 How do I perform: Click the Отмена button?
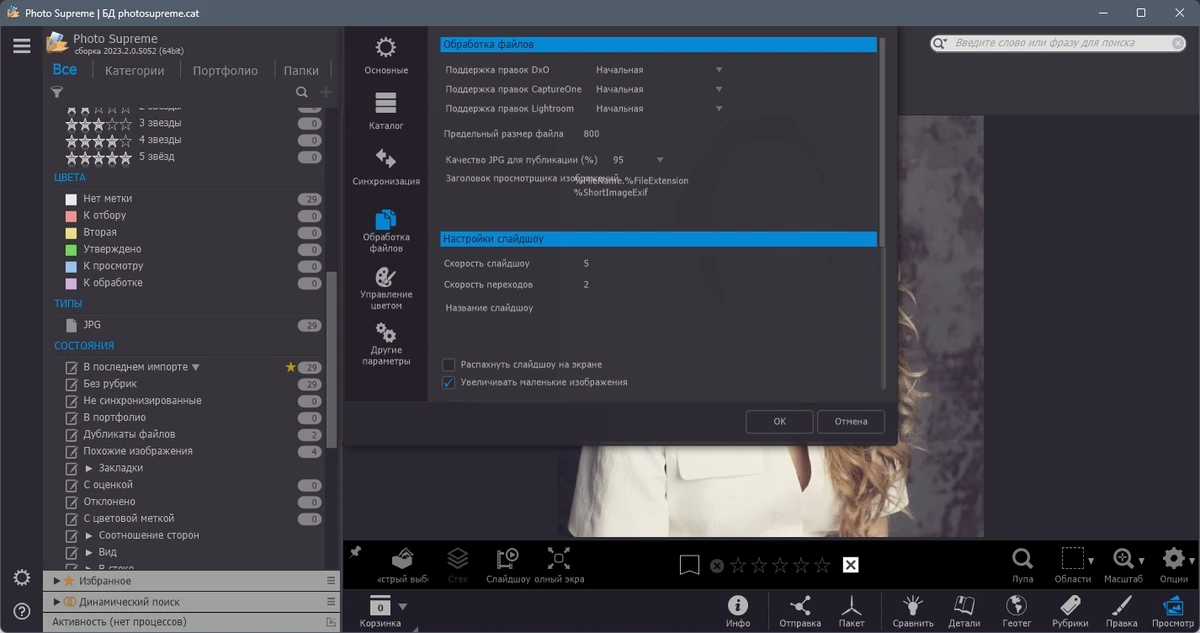point(851,422)
